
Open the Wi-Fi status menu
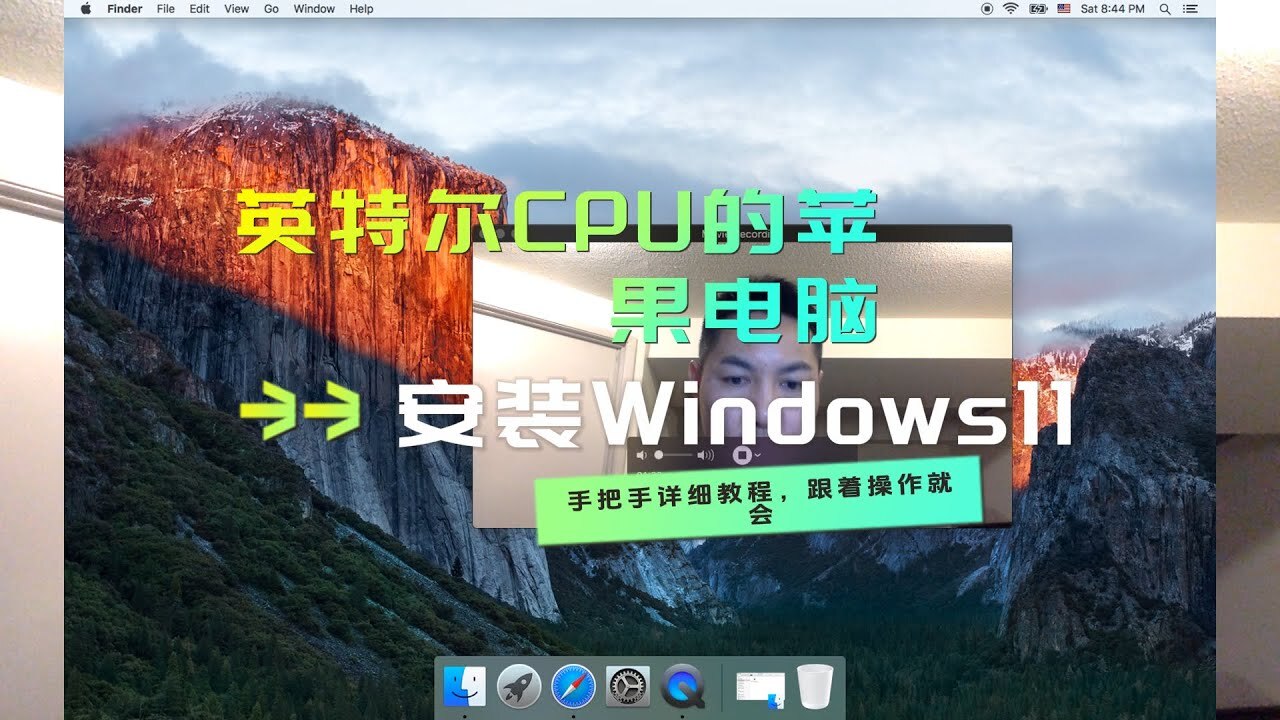1011,9
